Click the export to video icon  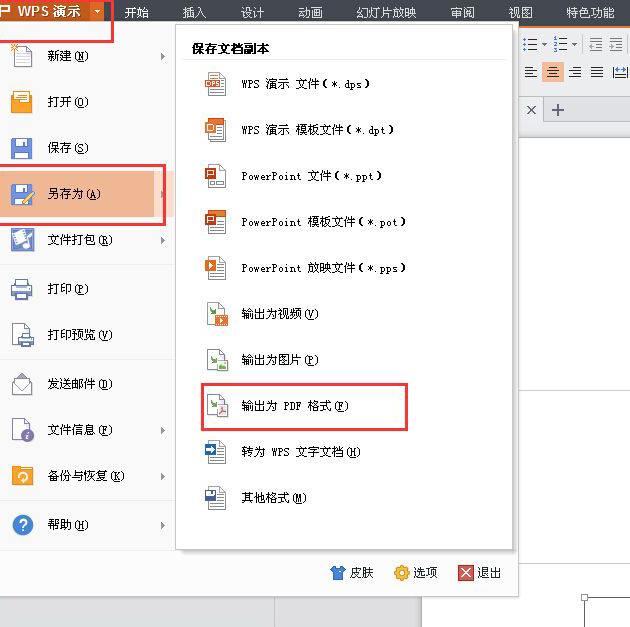217,314
